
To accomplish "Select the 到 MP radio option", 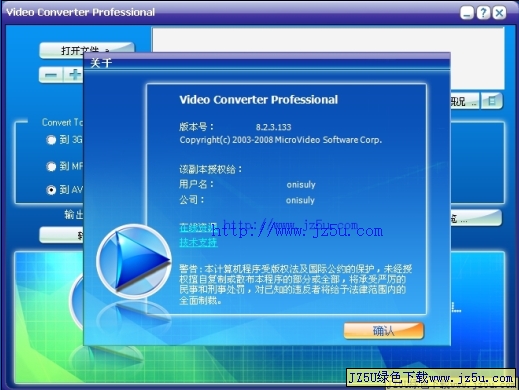I will coord(51,166).
